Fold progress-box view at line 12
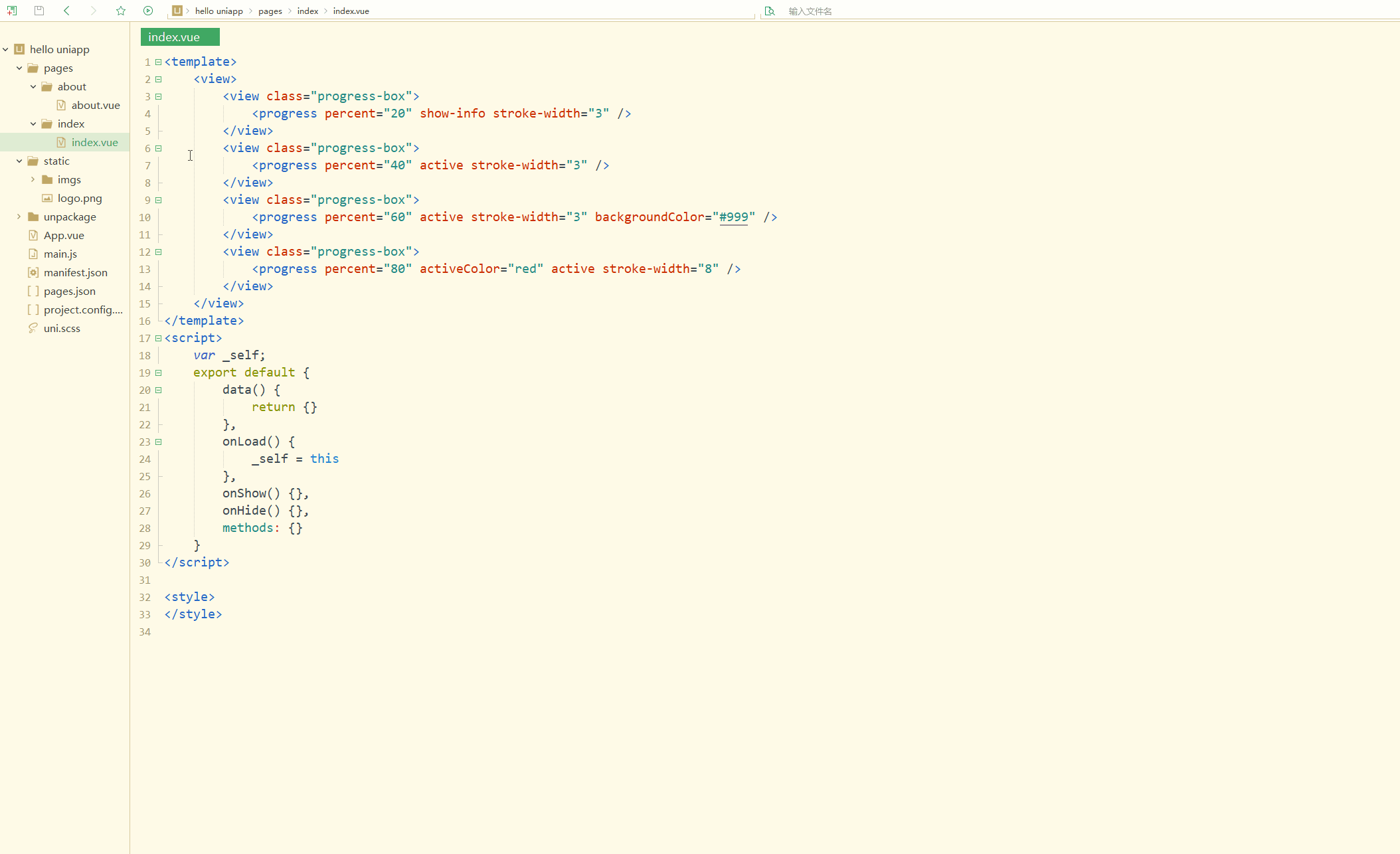Screen dimensions: 1400x854 pos(159,252)
